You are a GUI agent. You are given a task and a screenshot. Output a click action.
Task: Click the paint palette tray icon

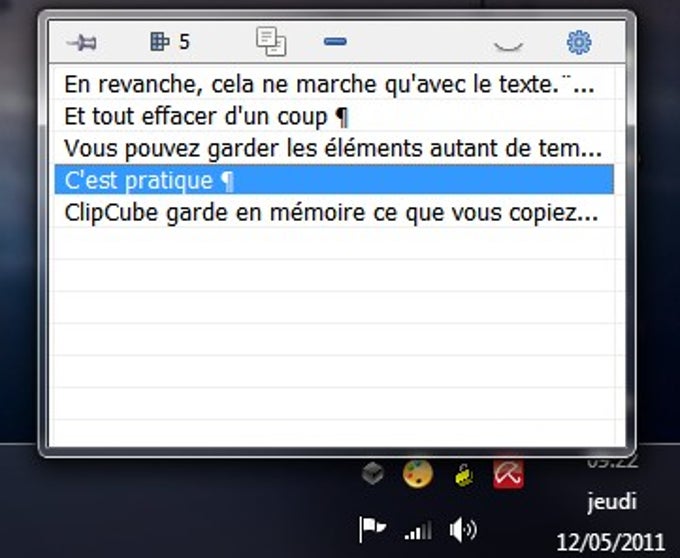418,473
